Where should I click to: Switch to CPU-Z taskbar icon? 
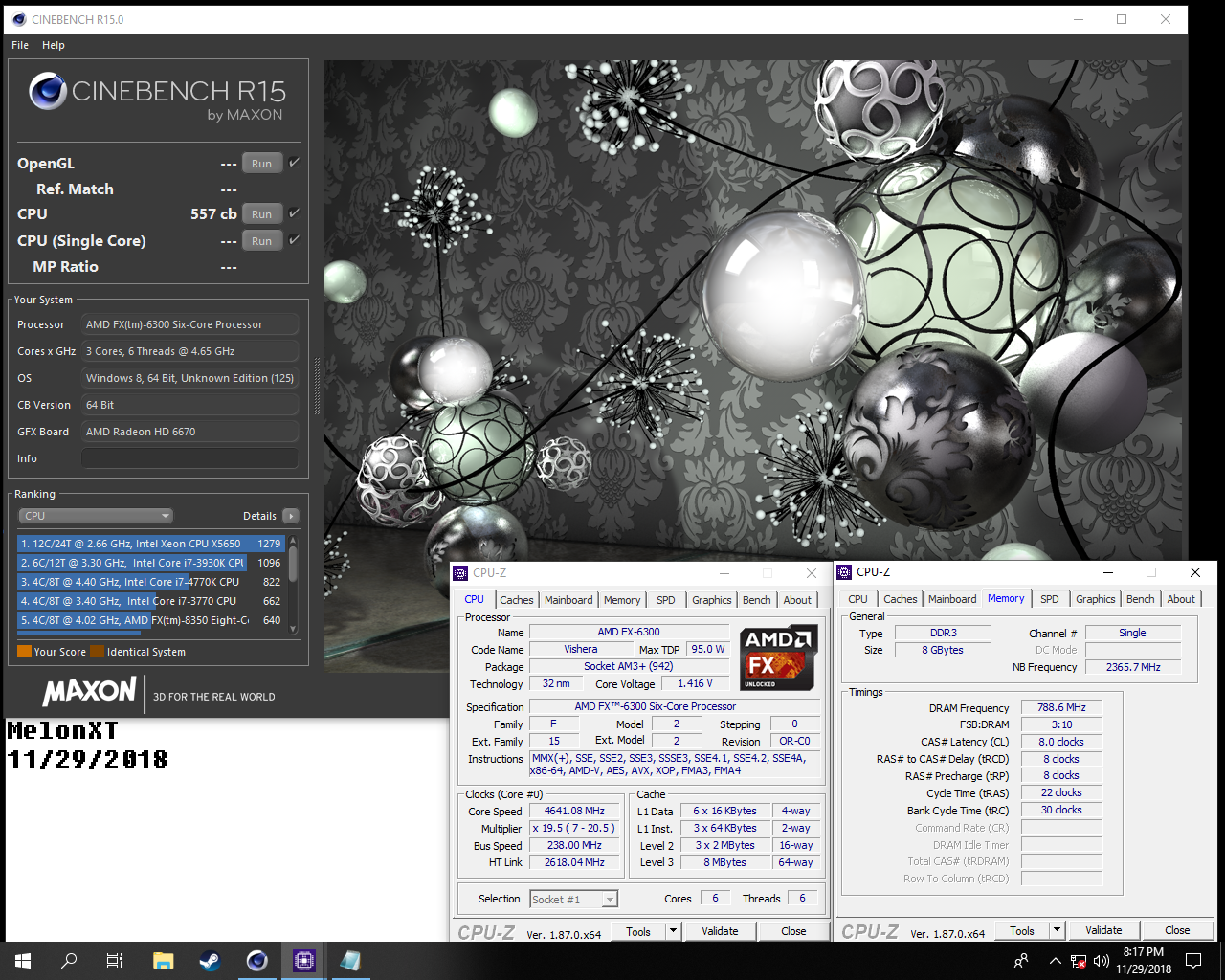tap(303, 961)
